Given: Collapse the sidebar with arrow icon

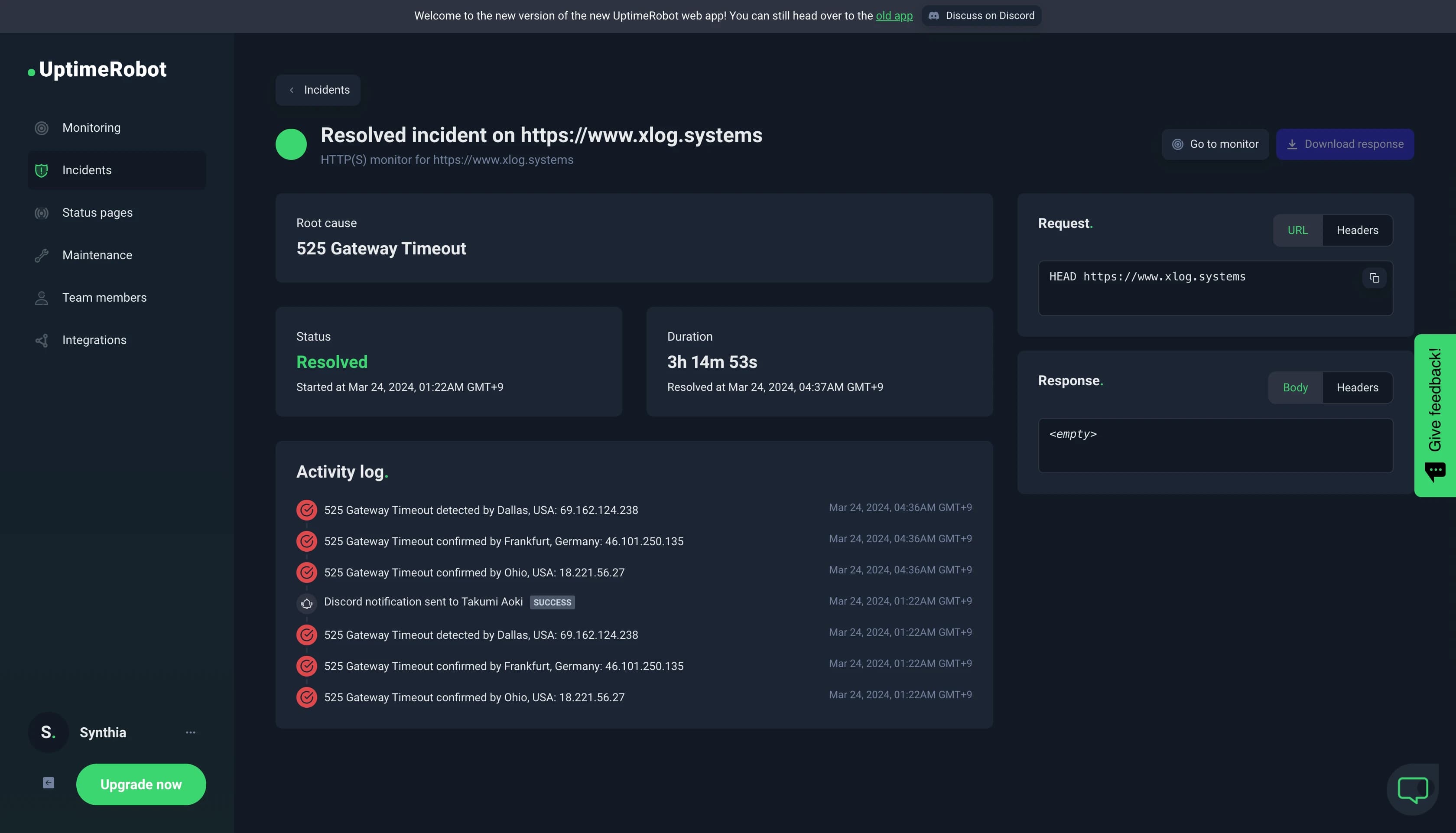Looking at the screenshot, I should pos(49,783).
